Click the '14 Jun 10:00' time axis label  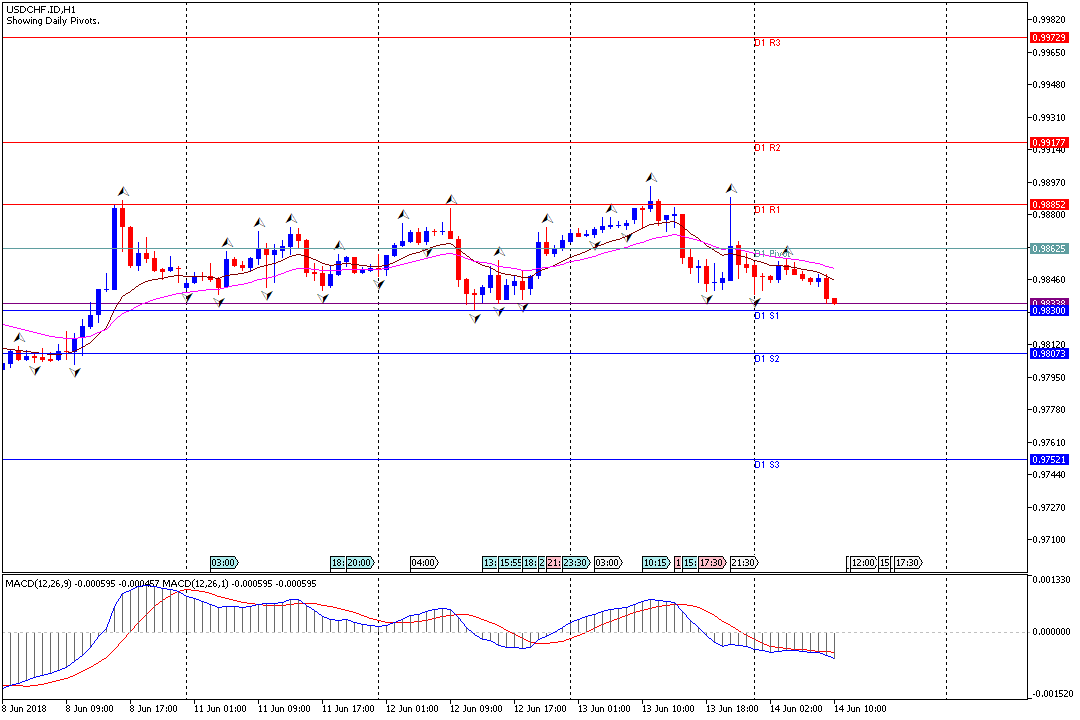[860, 708]
